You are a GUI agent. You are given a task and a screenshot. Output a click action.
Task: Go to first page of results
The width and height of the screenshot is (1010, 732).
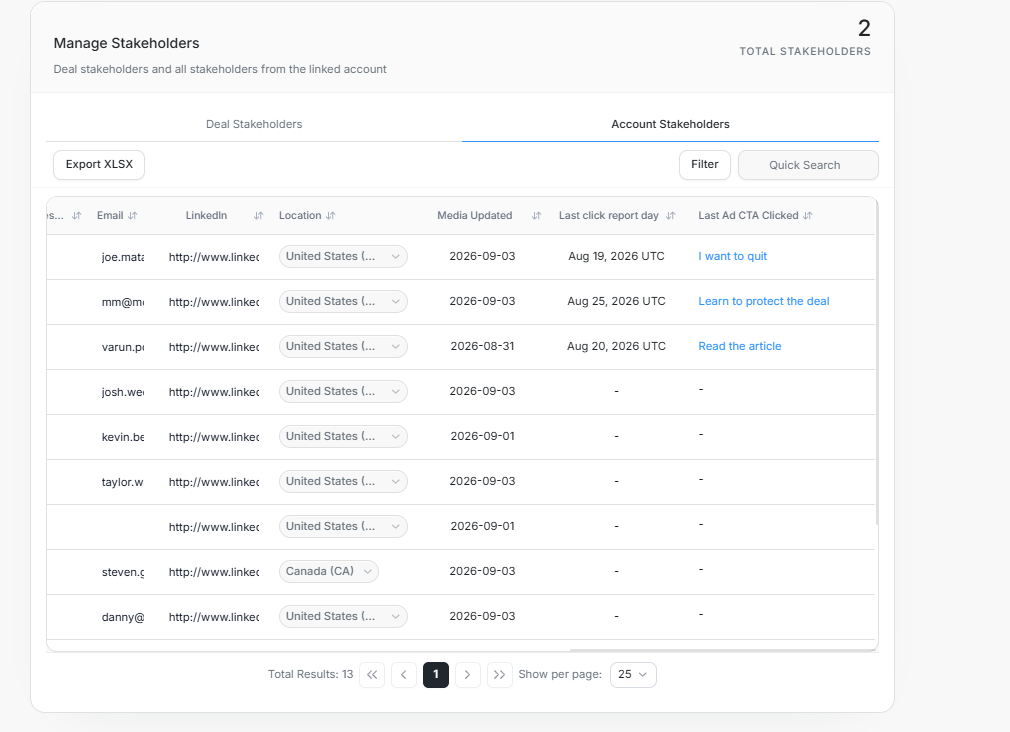[372, 675]
